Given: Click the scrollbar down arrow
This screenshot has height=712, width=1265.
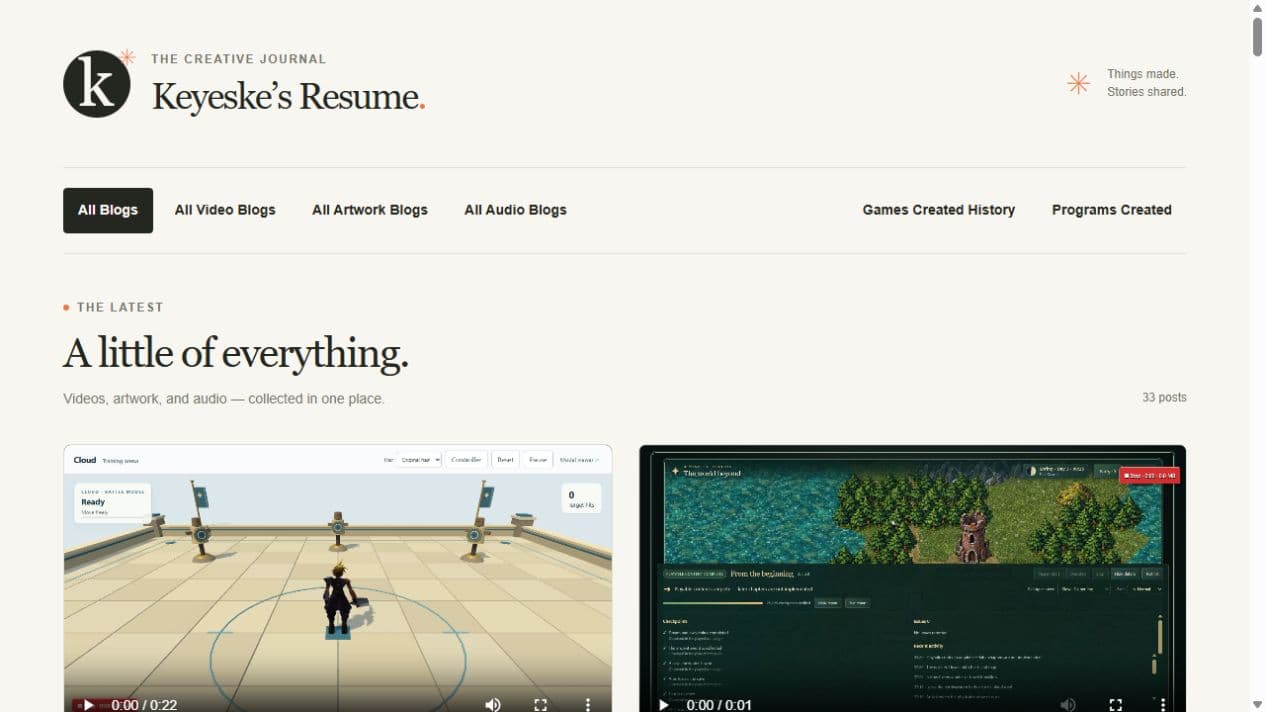Looking at the screenshot, I should click(1257, 704).
